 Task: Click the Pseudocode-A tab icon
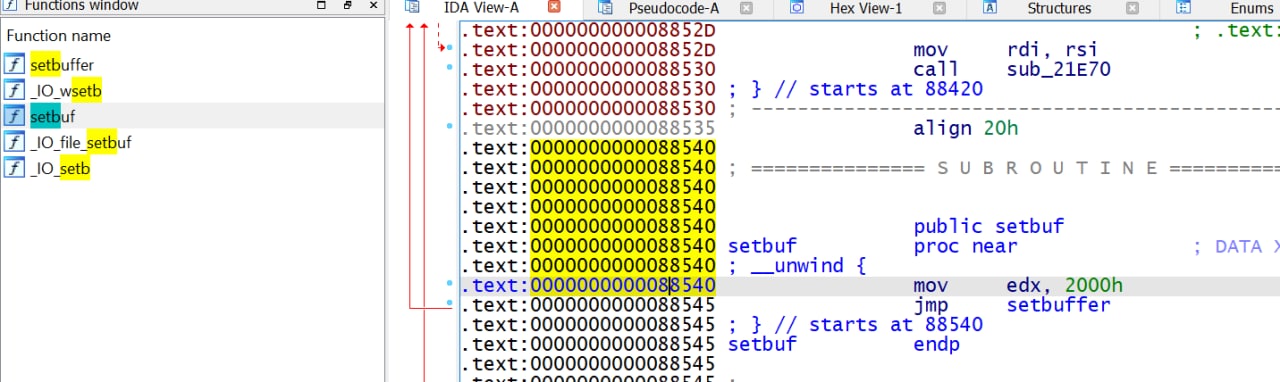[x=605, y=8]
